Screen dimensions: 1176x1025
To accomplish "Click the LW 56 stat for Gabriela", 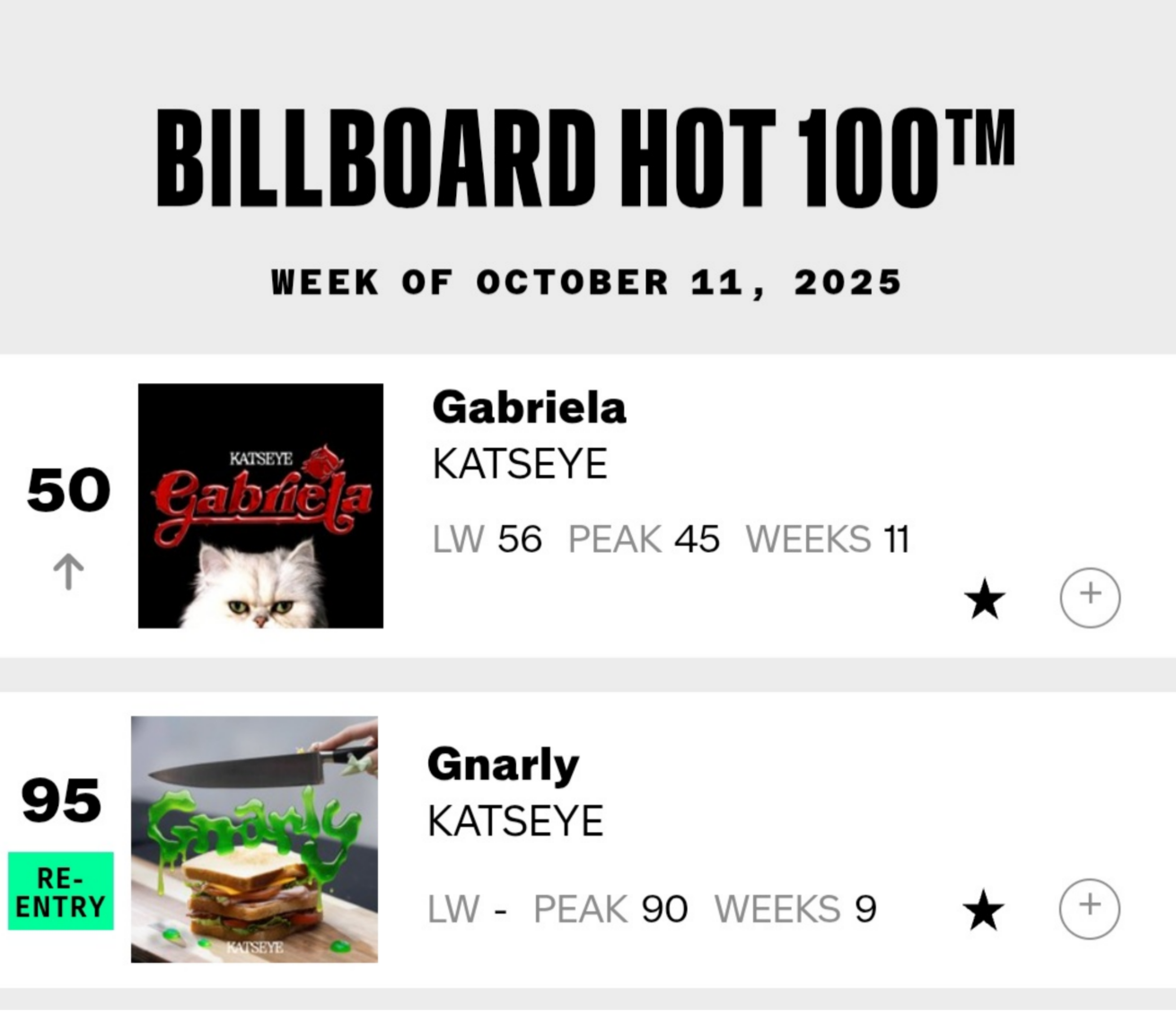I will pyautogui.click(x=487, y=539).
